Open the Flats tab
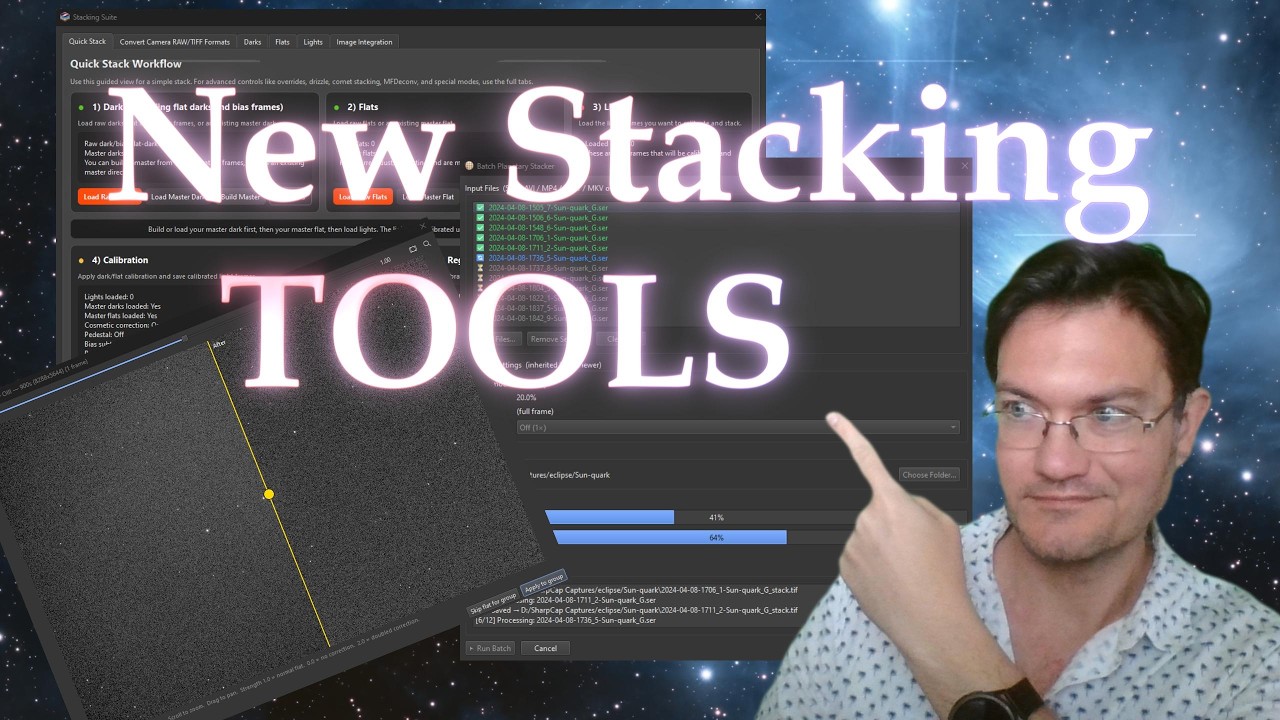The image size is (1280, 720). click(283, 42)
